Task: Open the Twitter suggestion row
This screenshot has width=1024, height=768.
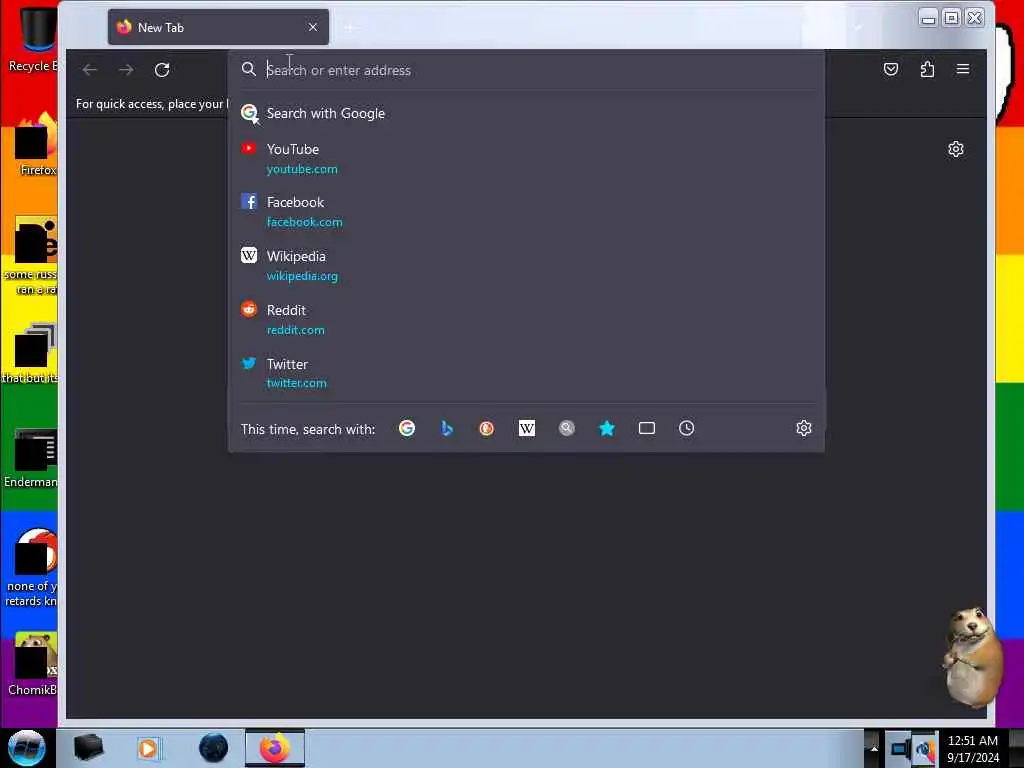Action: (x=526, y=373)
